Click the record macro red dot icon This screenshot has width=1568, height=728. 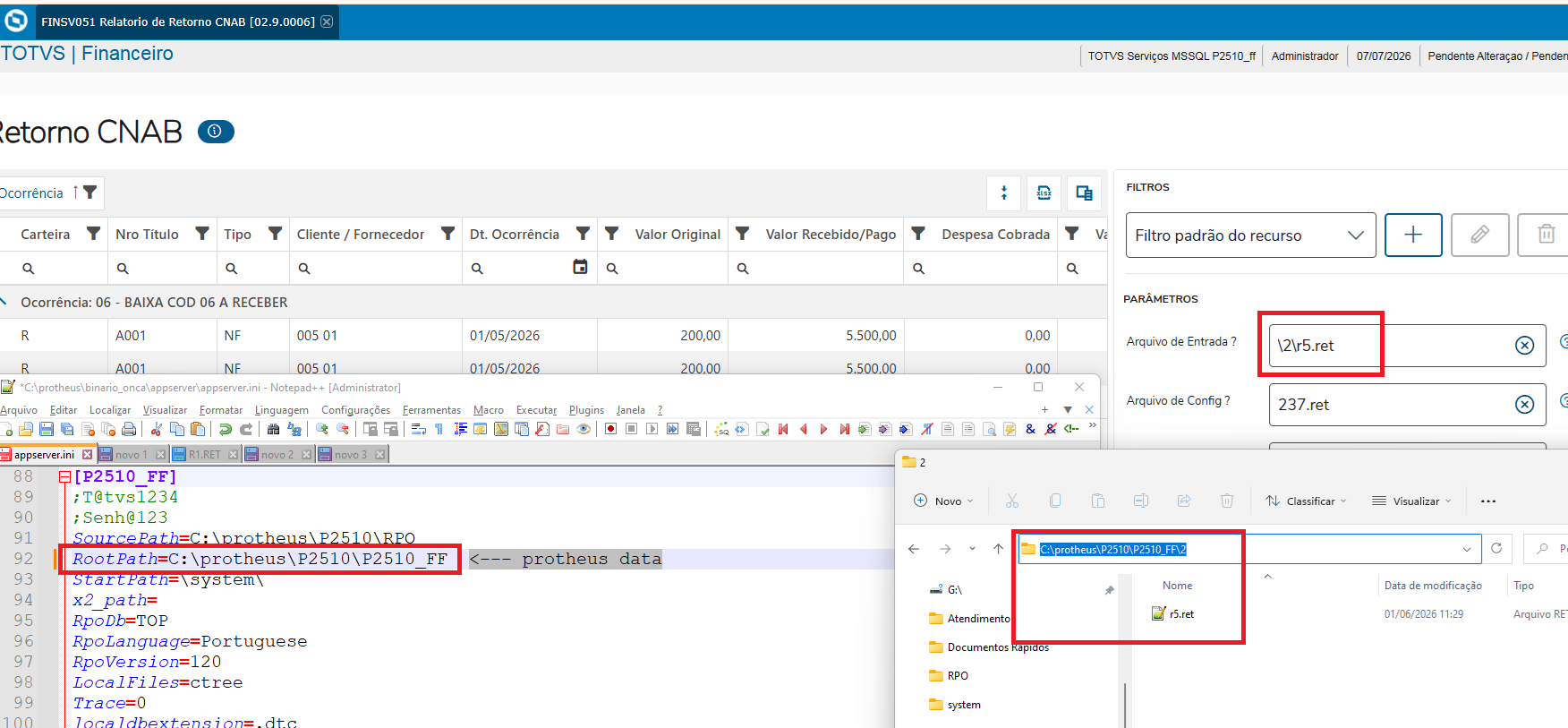[610, 429]
